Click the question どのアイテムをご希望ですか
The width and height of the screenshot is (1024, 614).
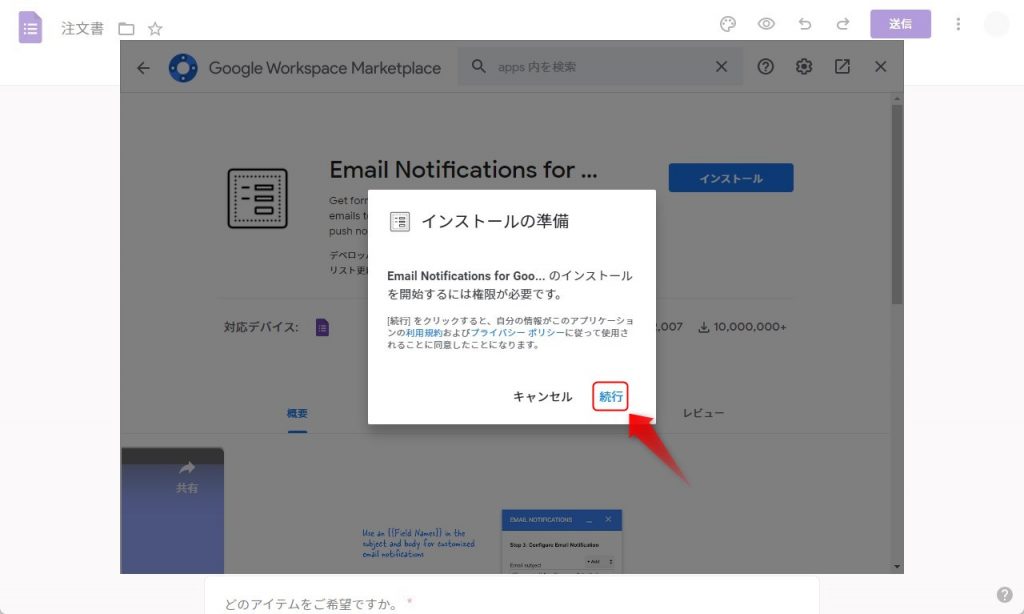[312, 604]
